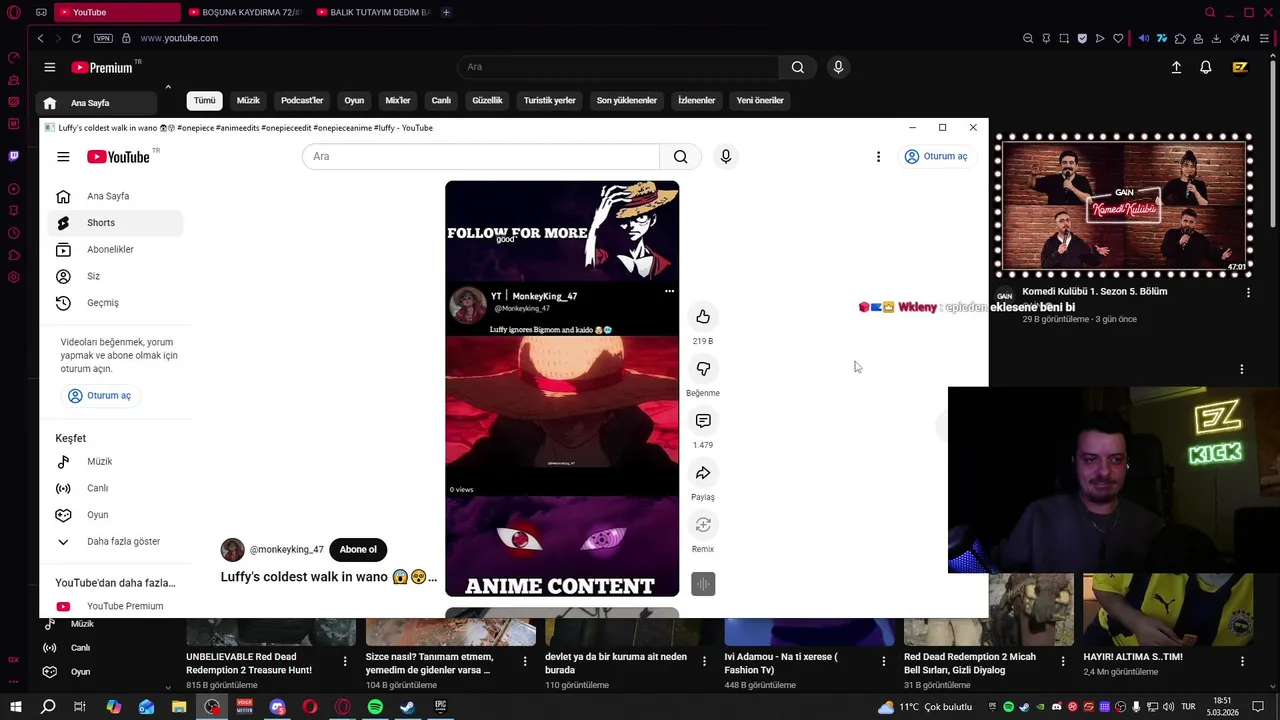Image resolution: width=1280 pixels, height=720 pixels.
Task: Open the sound page square icon below Remix
Action: click(x=703, y=584)
